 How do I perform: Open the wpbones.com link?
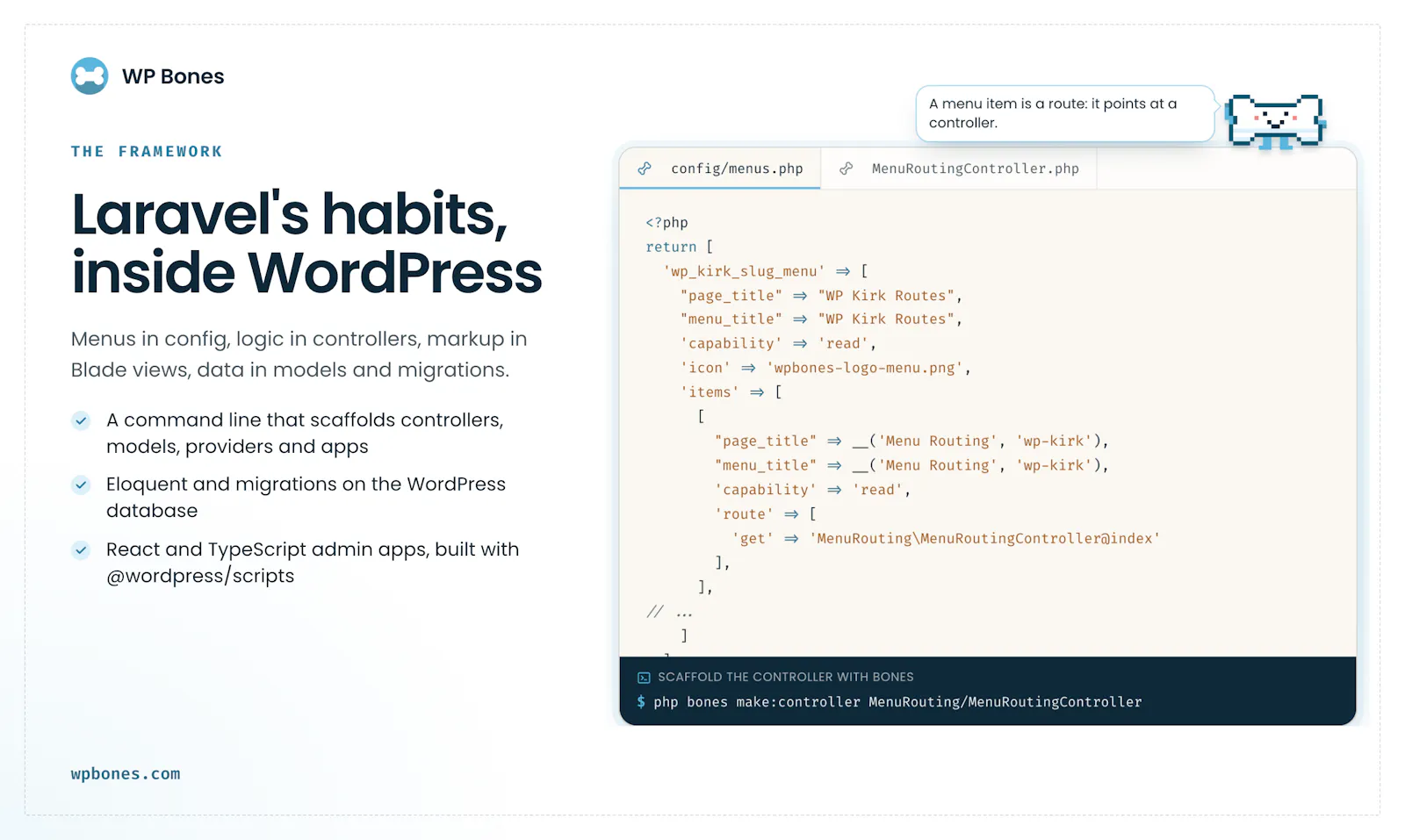(126, 774)
